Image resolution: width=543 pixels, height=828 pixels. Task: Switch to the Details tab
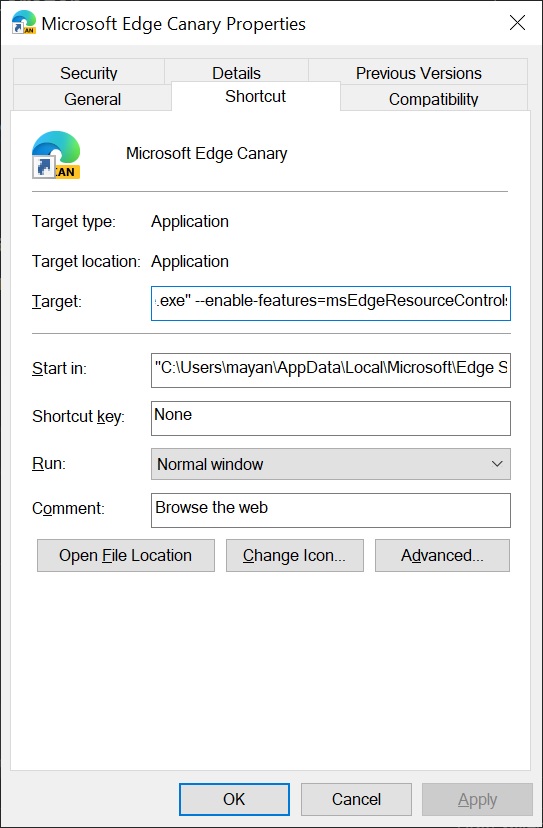(x=236, y=73)
